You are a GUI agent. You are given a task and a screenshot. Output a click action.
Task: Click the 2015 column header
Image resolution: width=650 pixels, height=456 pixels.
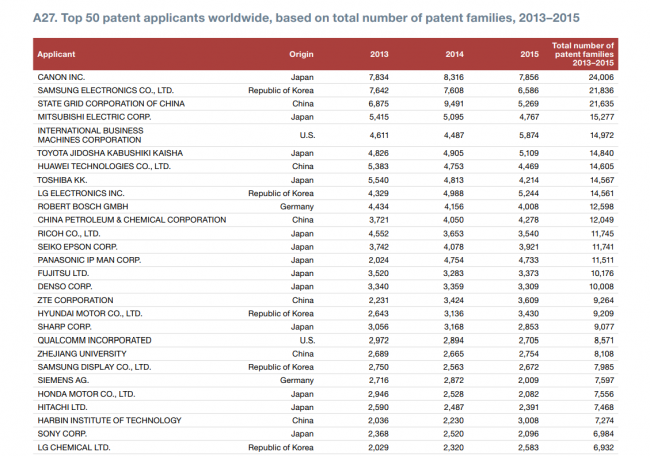530,53
